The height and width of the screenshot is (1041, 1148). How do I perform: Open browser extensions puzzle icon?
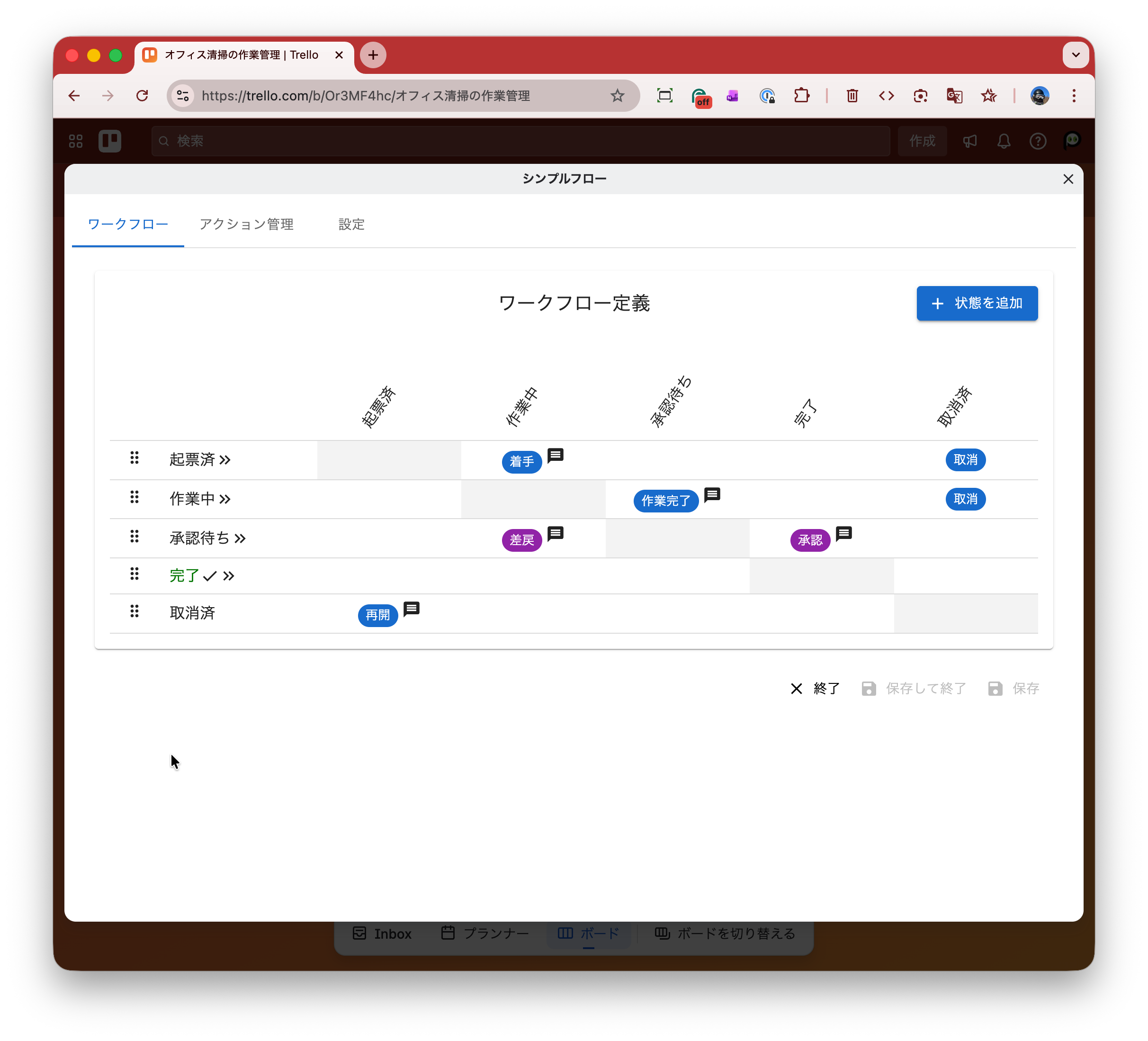801,96
